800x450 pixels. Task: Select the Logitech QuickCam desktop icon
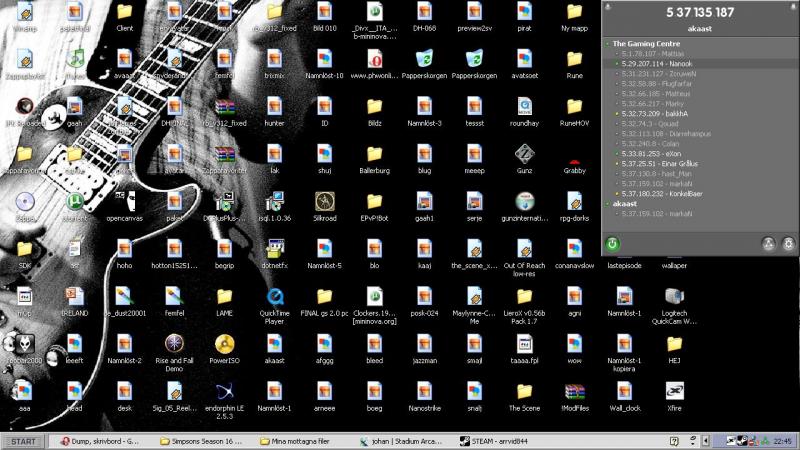point(675,298)
